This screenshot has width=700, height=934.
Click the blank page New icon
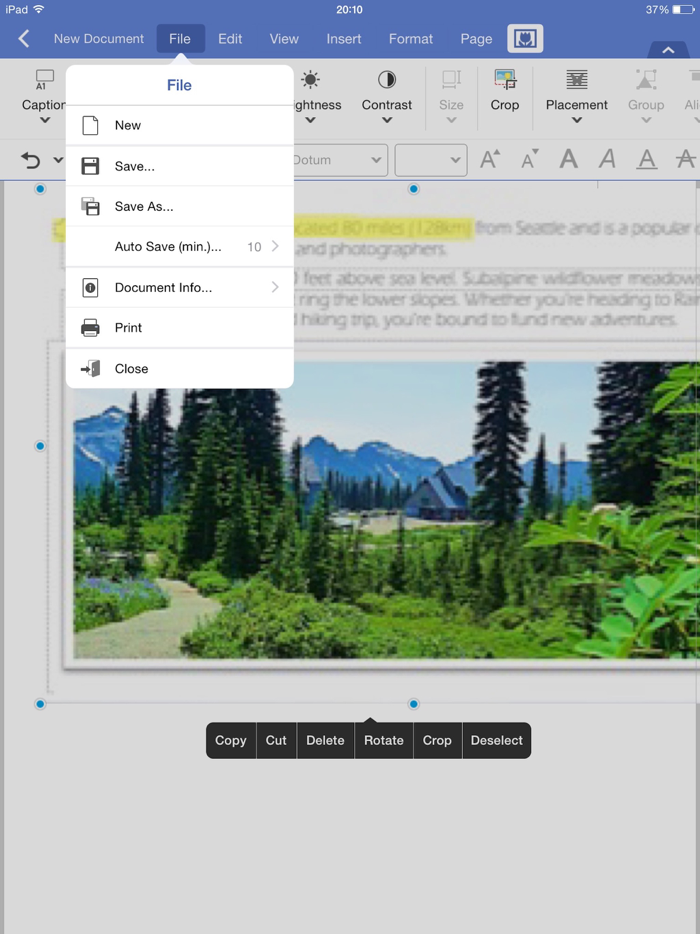point(90,126)
